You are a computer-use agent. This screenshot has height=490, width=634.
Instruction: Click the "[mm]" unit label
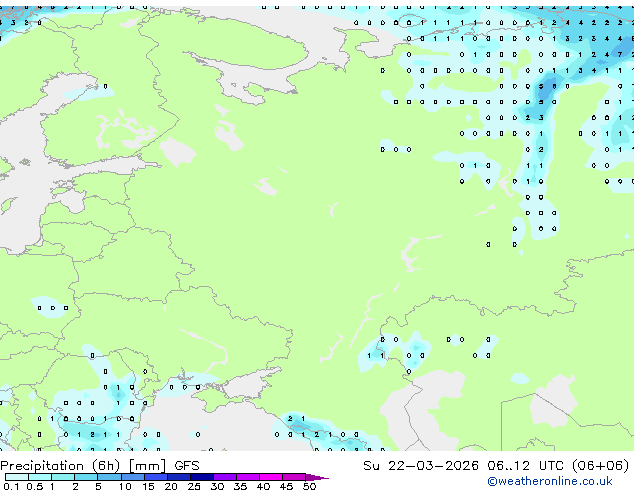point(147,466)
